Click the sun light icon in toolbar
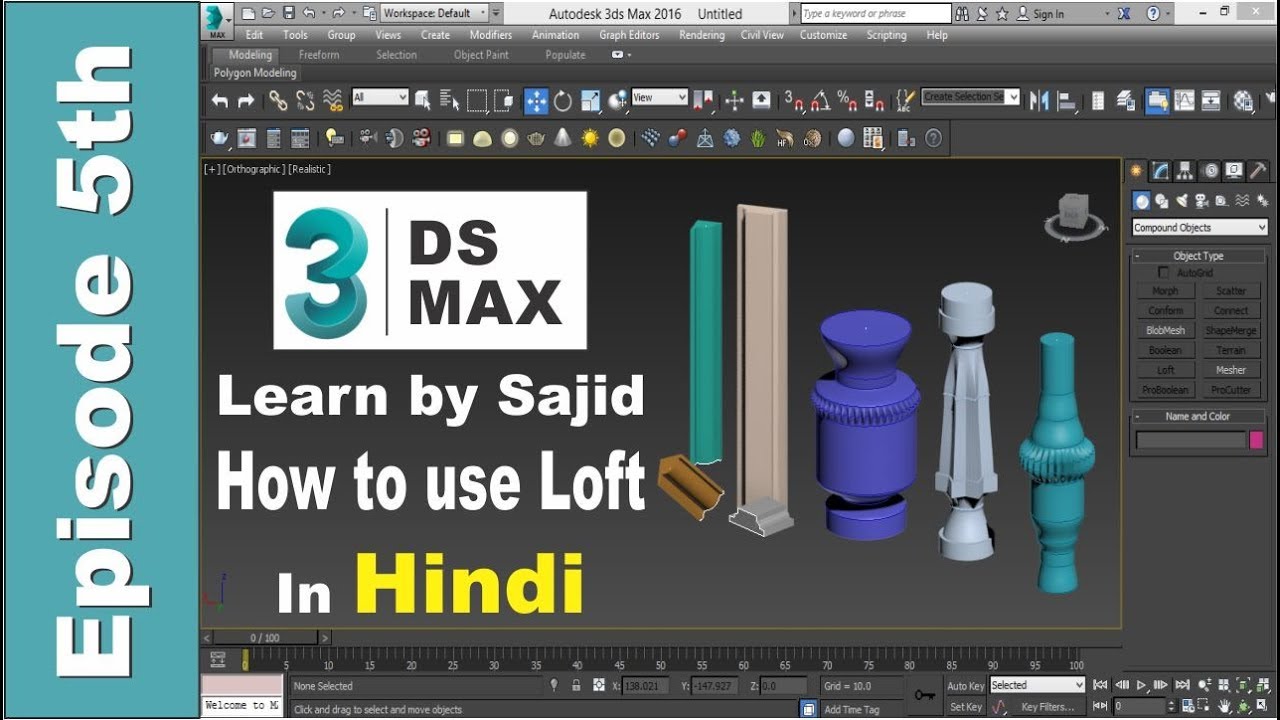This screenshot has height=720, width=1280. tap(590, 138)
